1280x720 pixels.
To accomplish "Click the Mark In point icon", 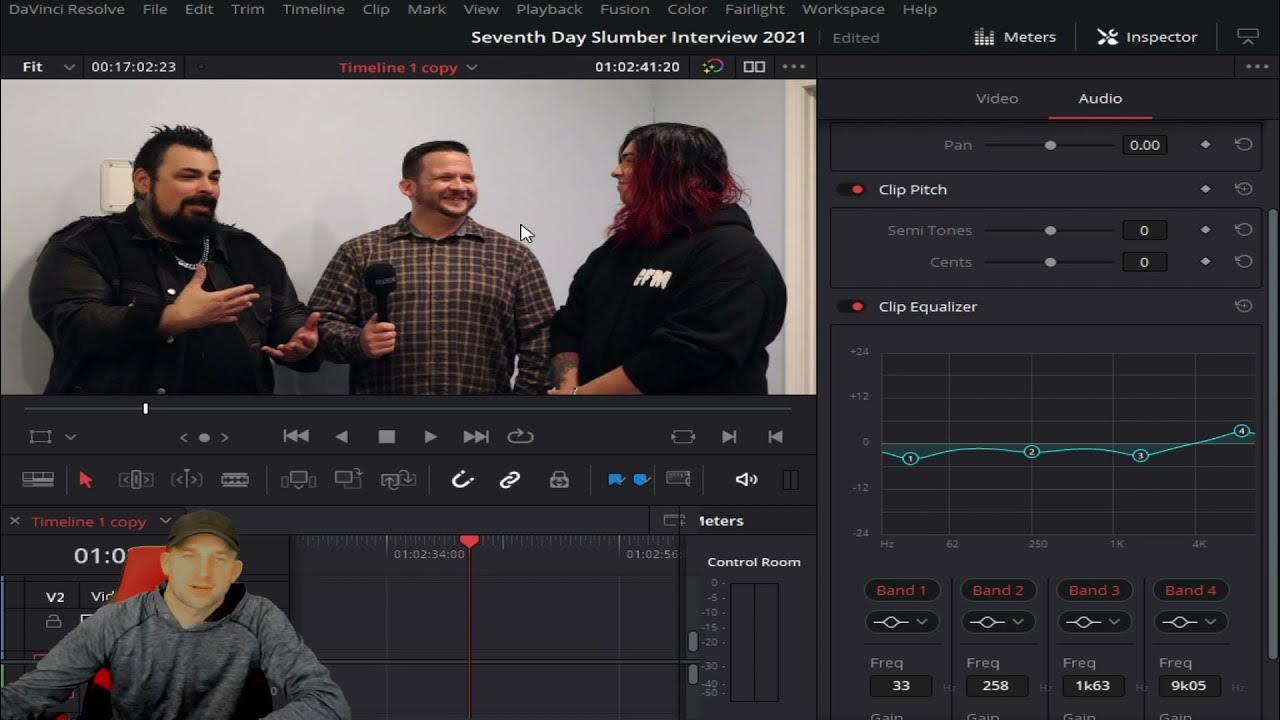I will point(729,437).
